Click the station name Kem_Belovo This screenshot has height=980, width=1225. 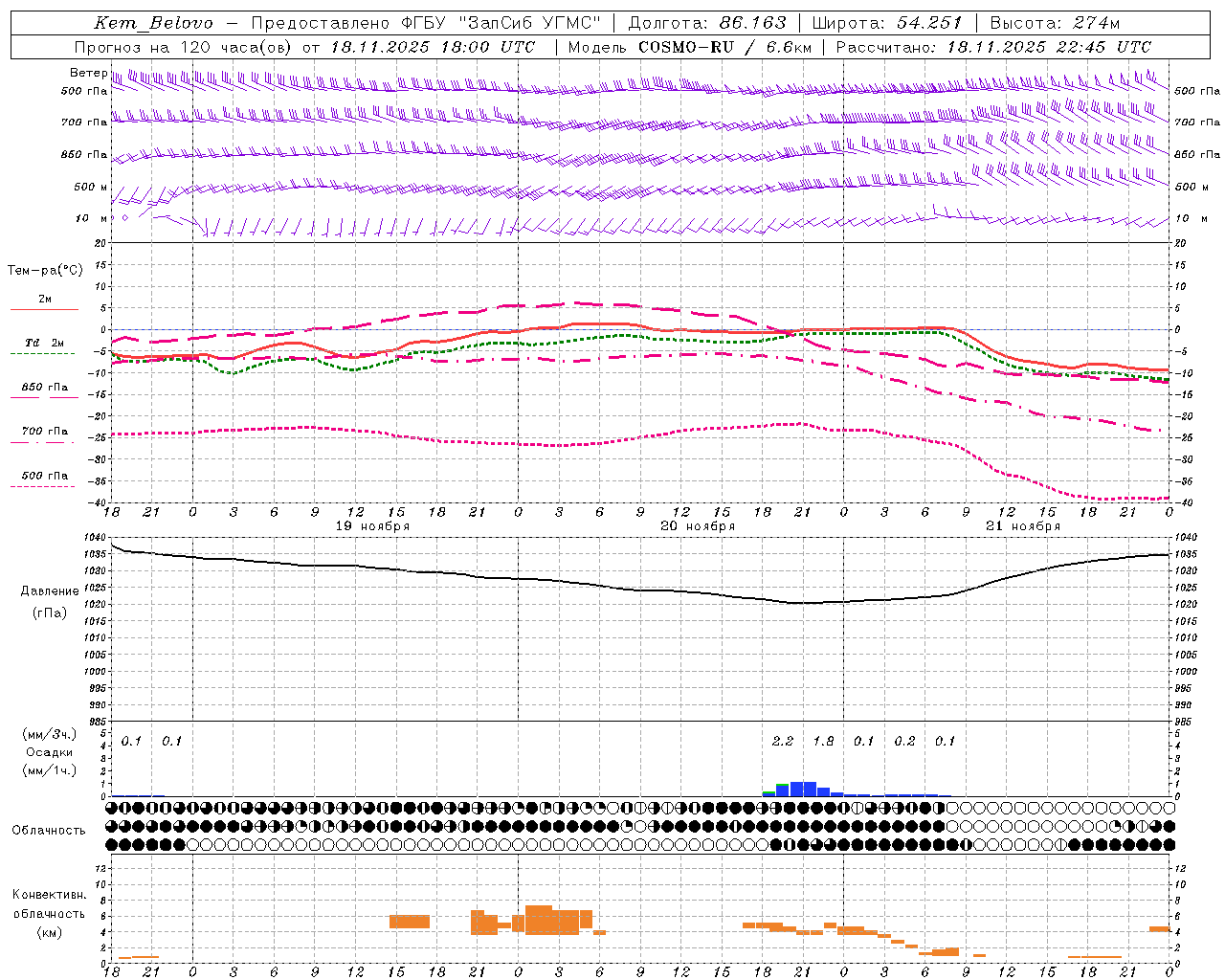tap(154, 23)
